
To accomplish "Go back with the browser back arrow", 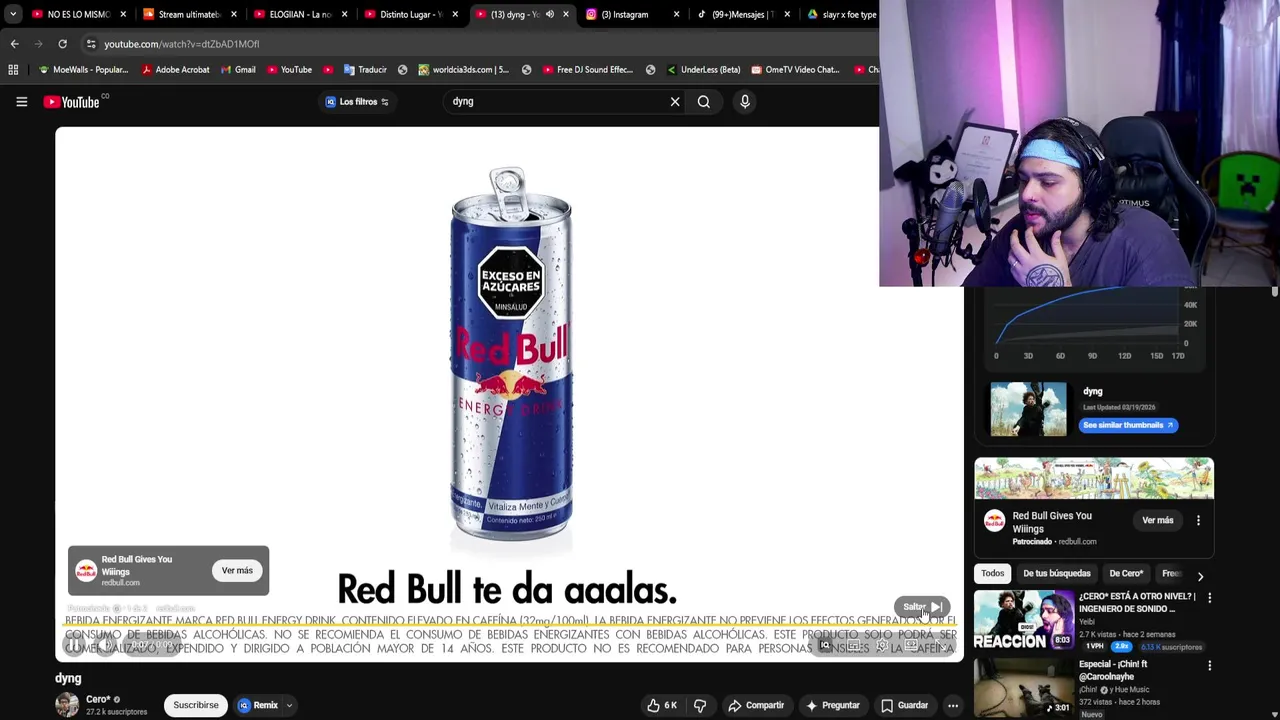I will point(14,44).
